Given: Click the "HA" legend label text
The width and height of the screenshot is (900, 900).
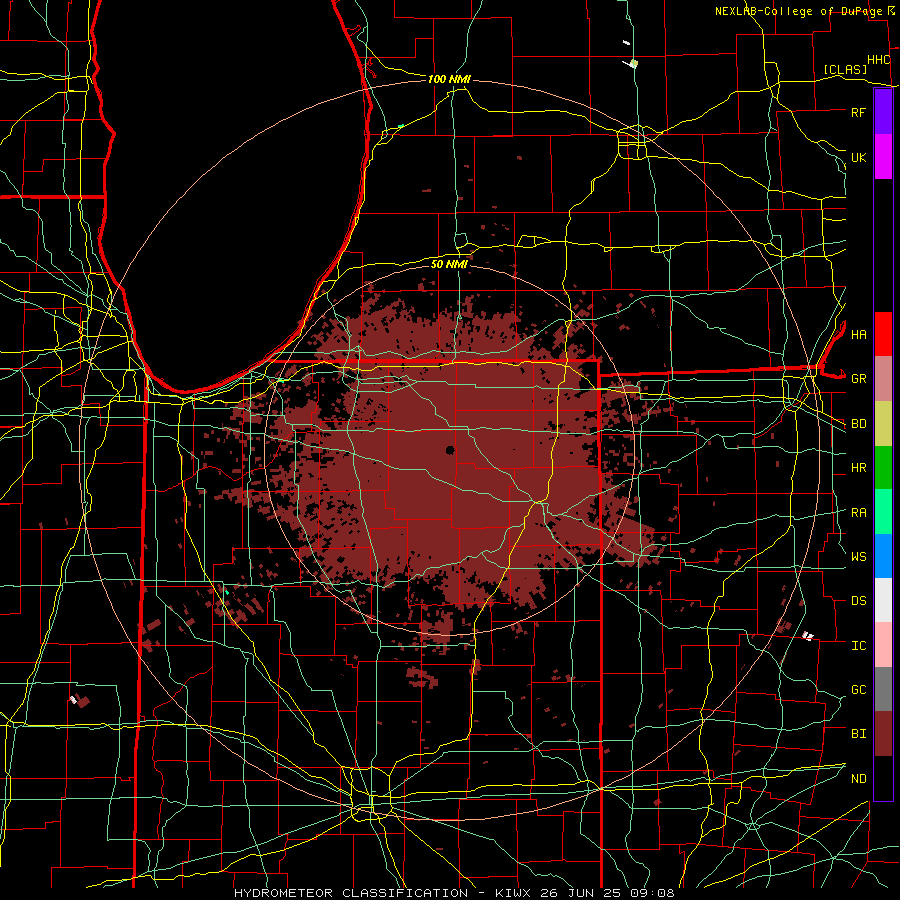Looking at the screenshot, I should click(858, 335).
